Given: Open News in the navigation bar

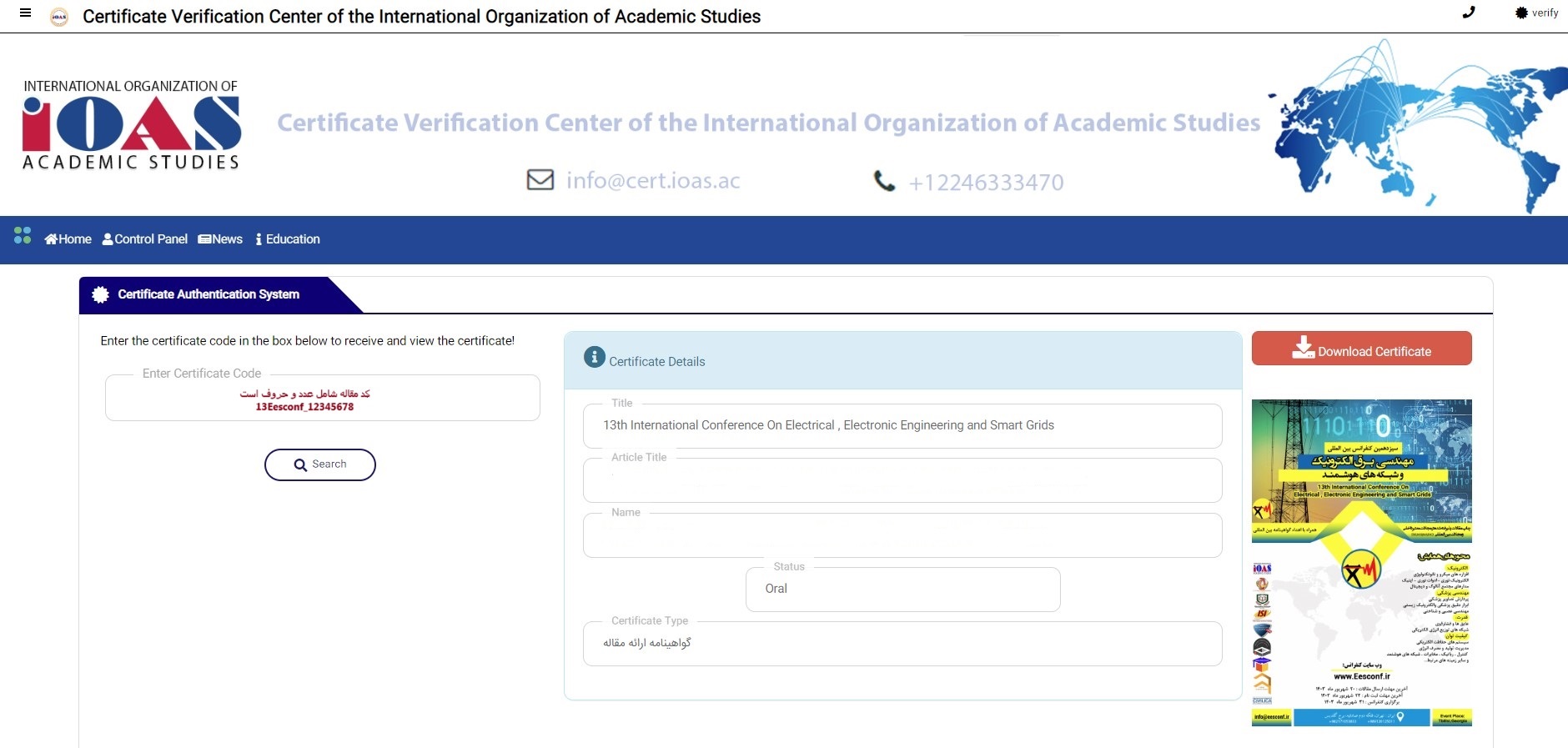Looking at the screenshot, I should [x=220, y=239].
